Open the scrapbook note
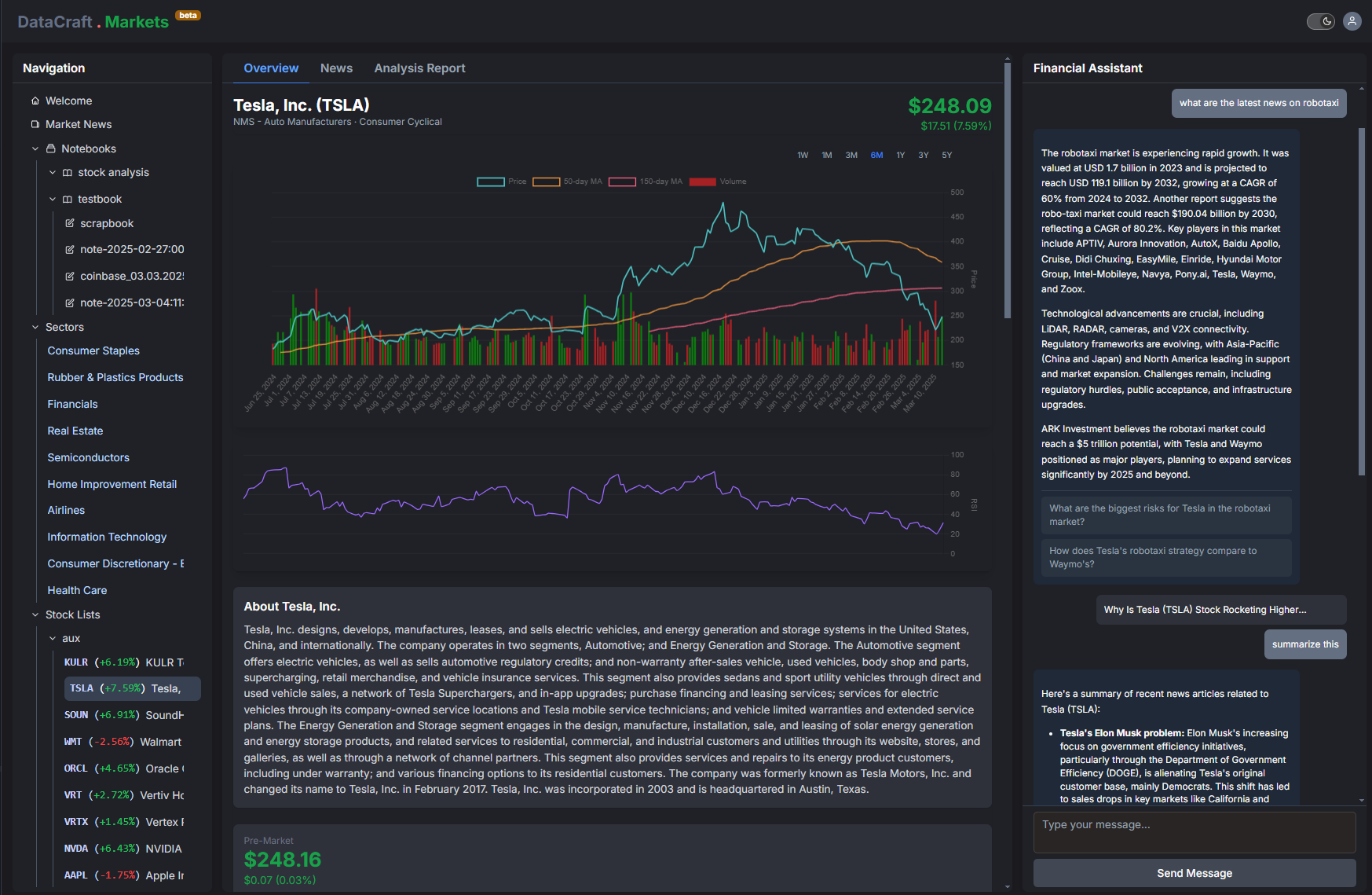Viewport: 1372px width, 895px height. pyautogui.click(x=107, y=223)
